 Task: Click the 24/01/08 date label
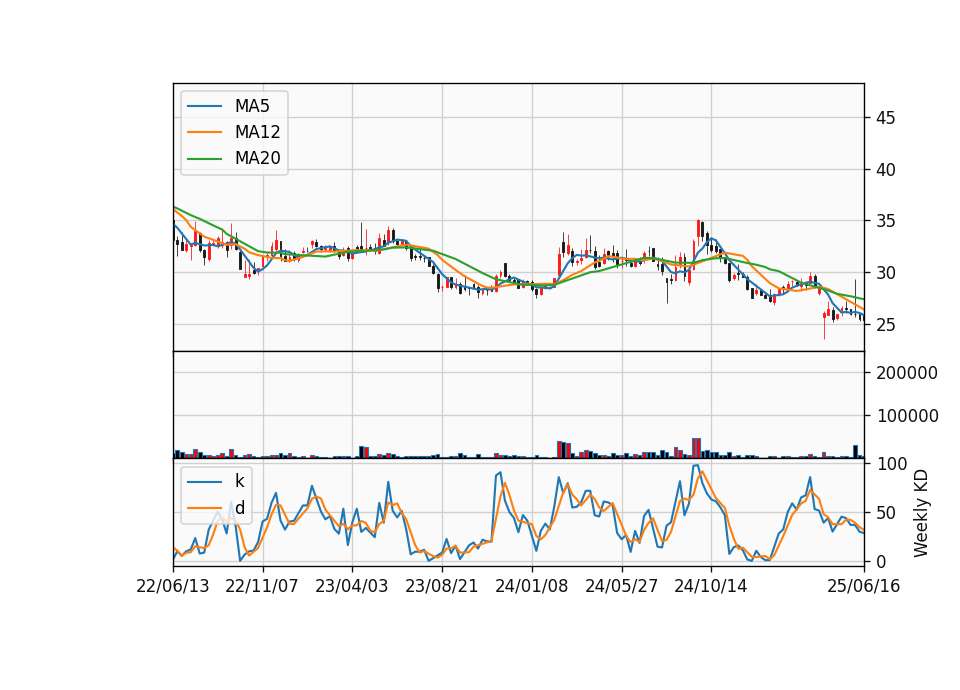click(x=531, y=586)
